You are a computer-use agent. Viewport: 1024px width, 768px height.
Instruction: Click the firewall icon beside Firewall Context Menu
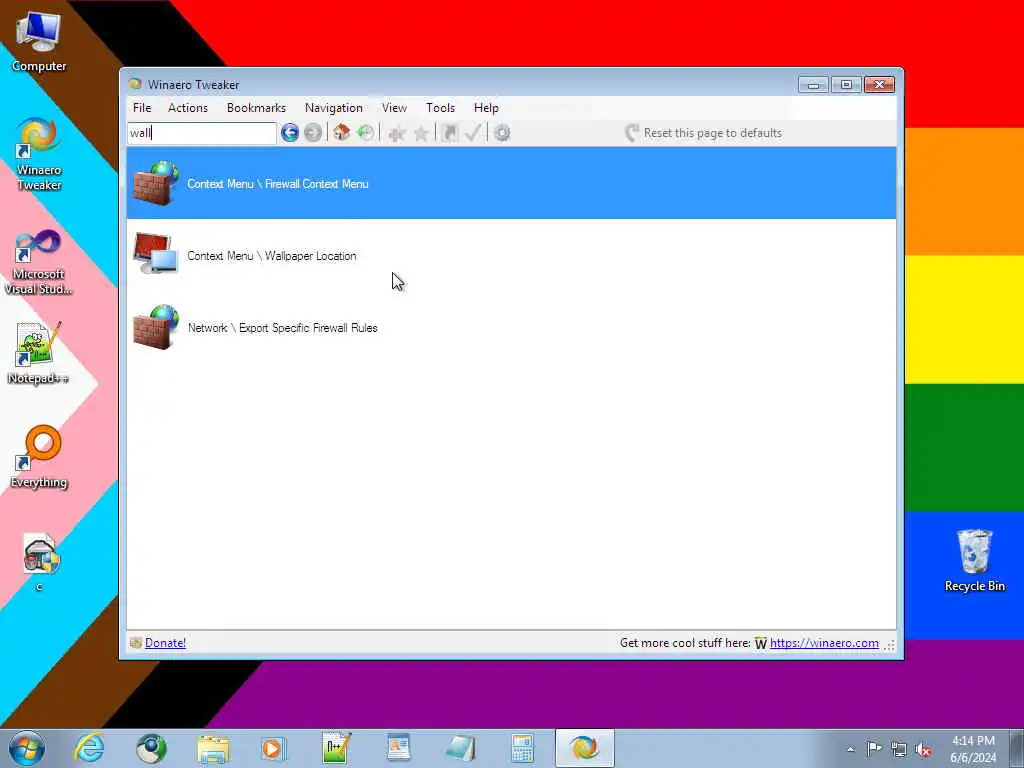click(155, 184)
